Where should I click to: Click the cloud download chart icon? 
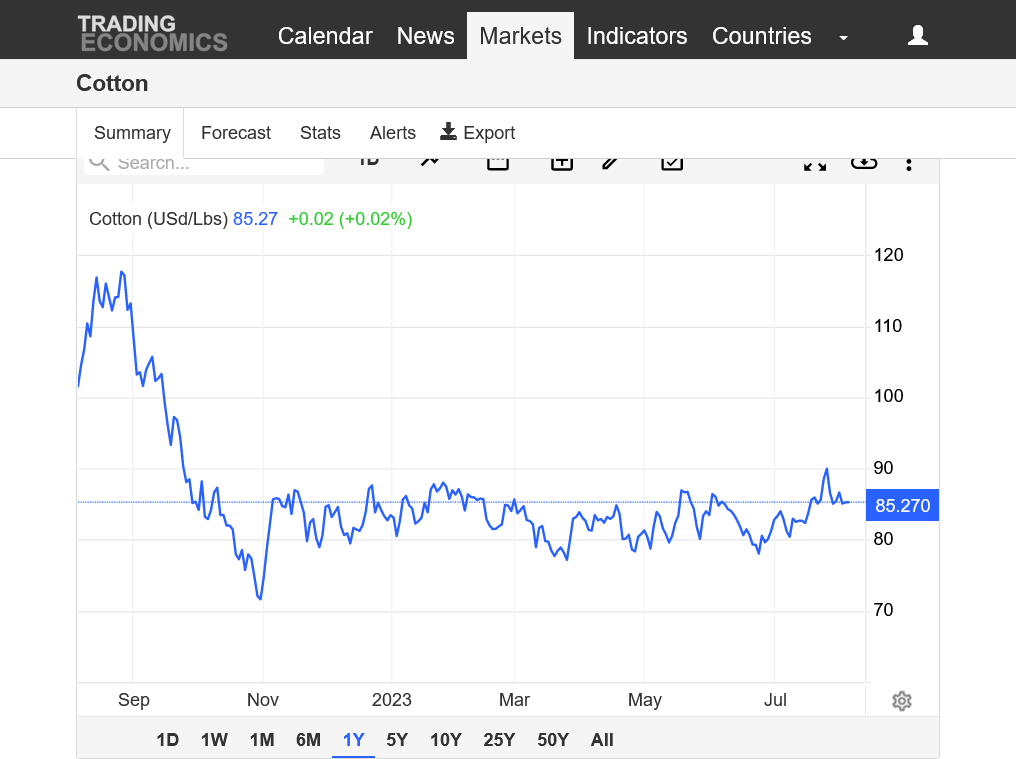coord(864,163)
